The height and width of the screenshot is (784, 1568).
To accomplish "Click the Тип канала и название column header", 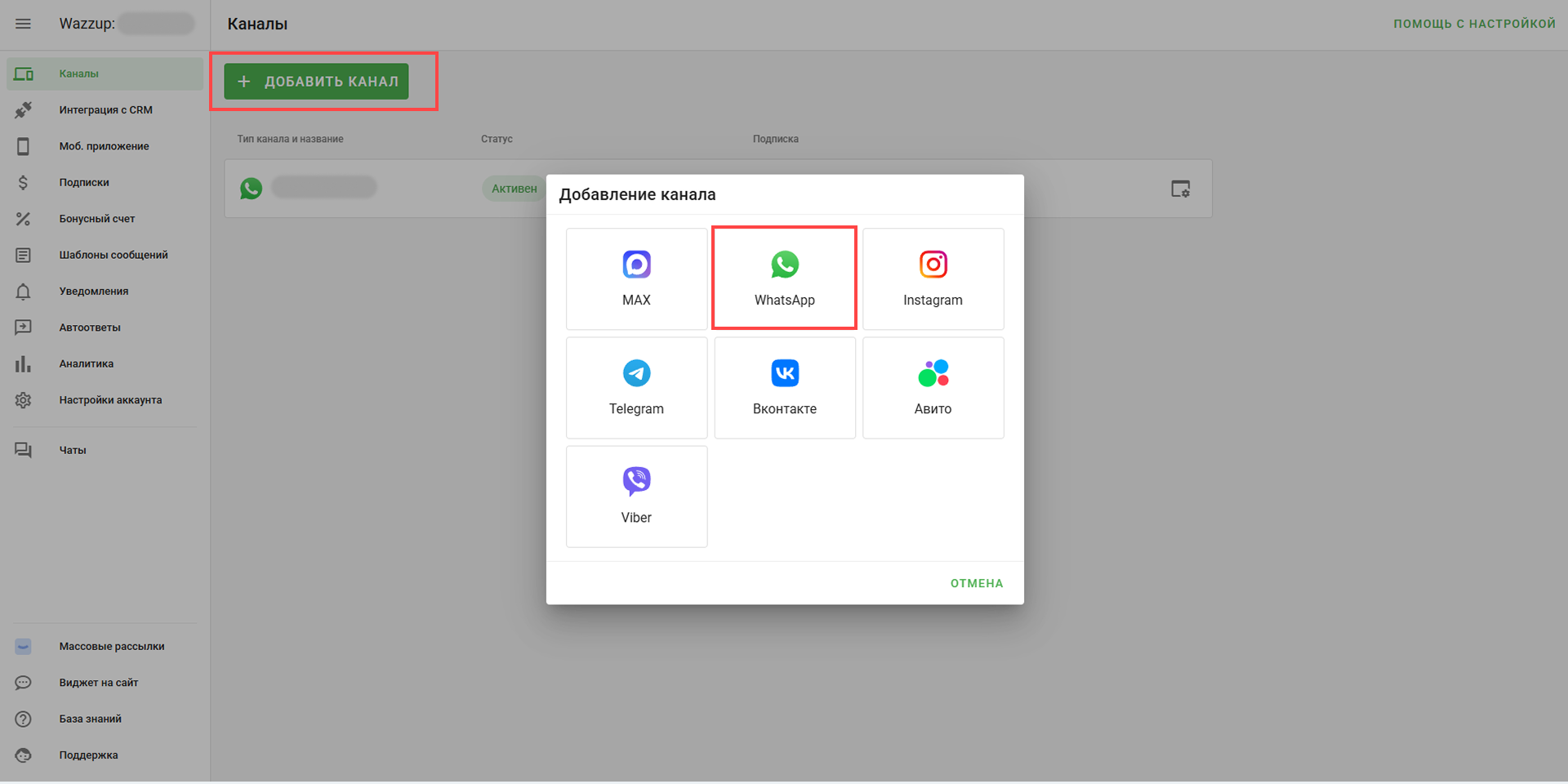I will (290, 139).
